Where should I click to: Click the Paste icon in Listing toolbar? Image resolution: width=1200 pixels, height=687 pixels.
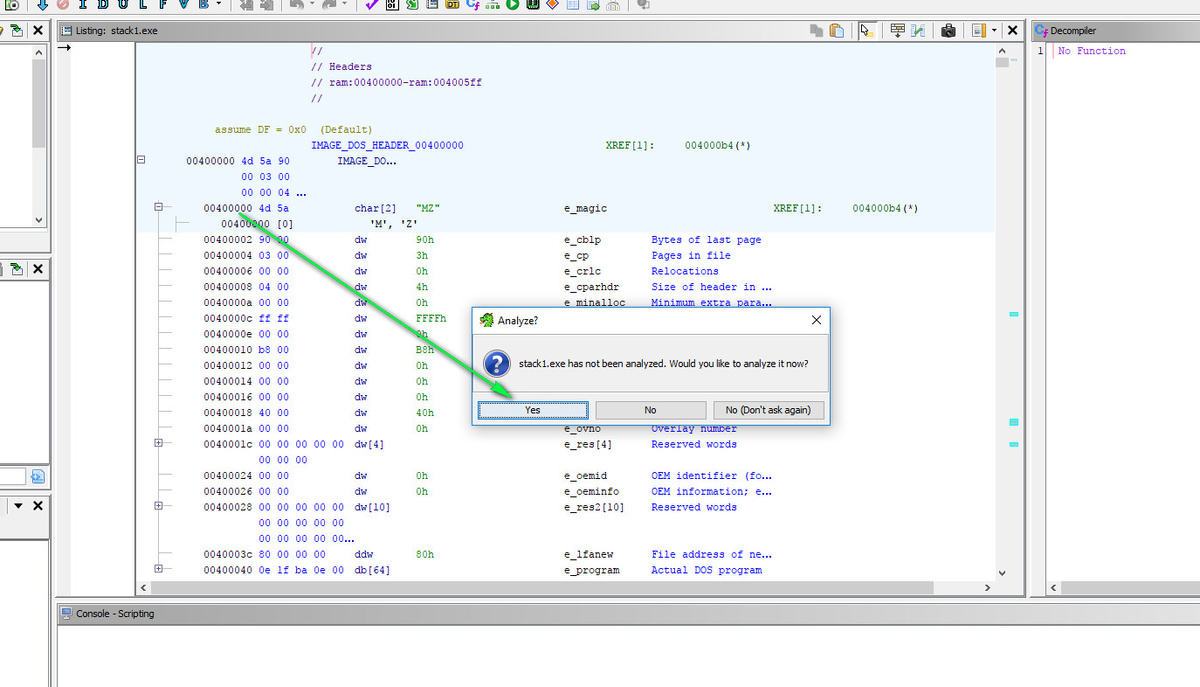836,31
